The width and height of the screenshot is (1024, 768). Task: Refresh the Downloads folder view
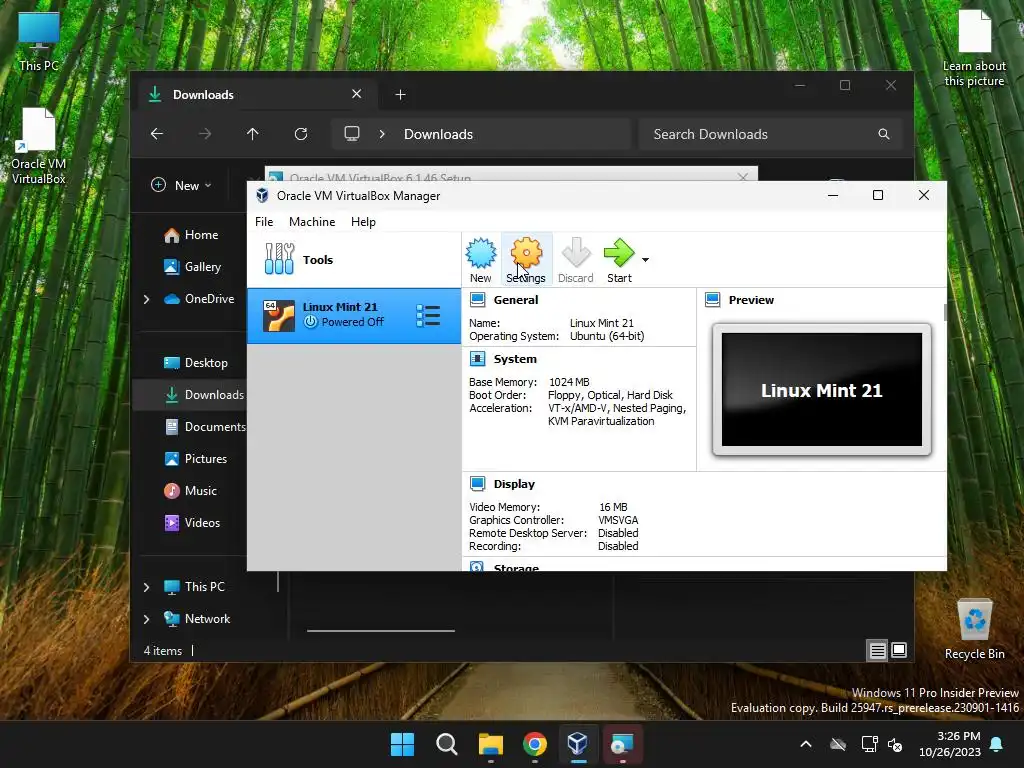tap(301, 134)
